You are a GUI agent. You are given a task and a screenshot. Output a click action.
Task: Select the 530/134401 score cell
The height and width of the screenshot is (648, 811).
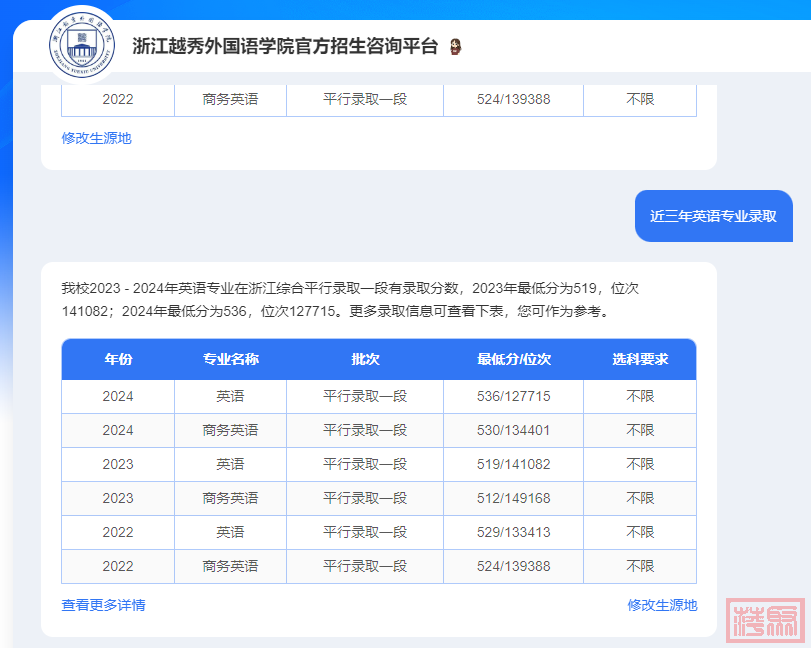(514, 430)
